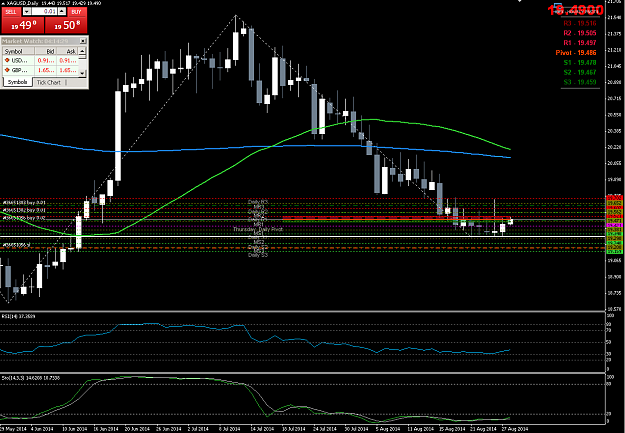This screenshot has width=625, height=433.
Task: Click the RSI(14) indicator label
Action: coord(18,316)
